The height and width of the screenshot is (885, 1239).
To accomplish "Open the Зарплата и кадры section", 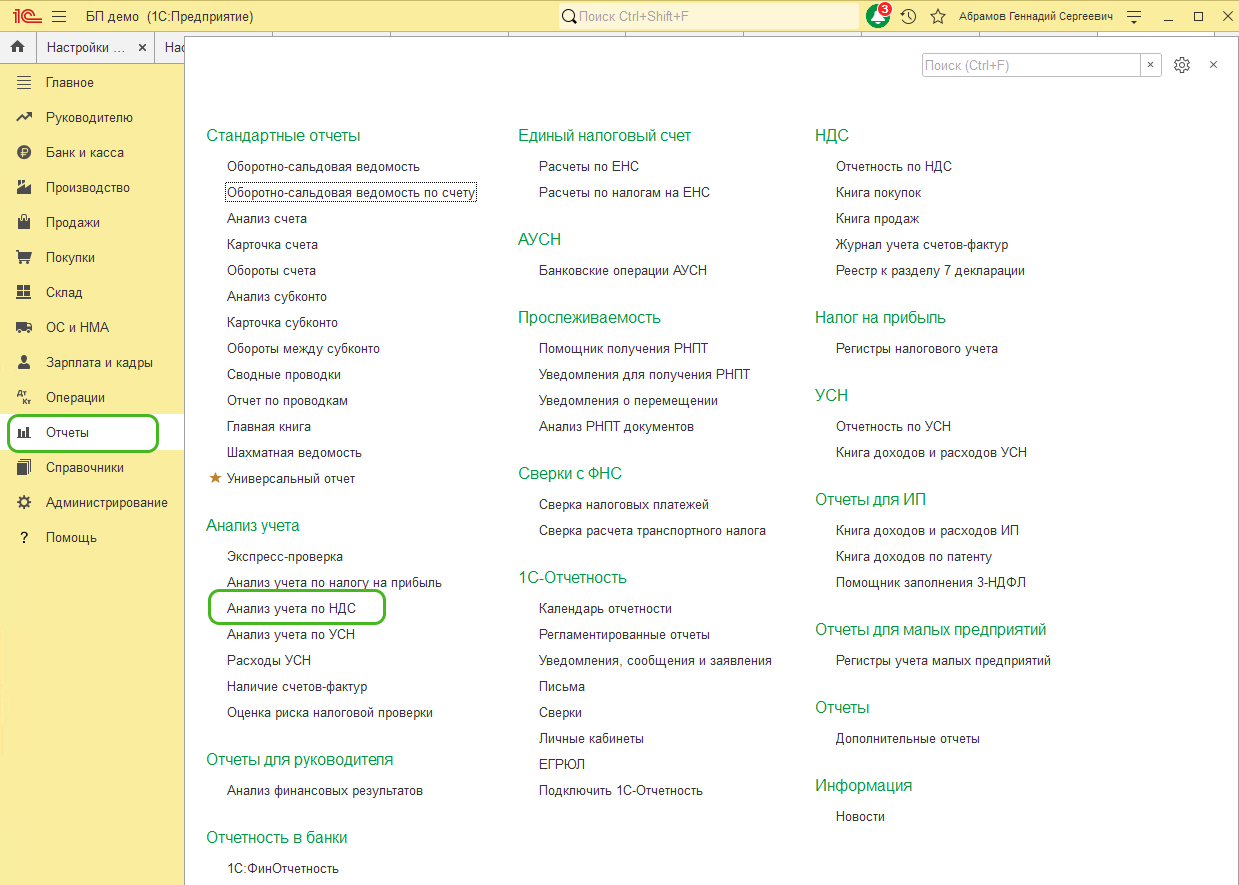I will pos(99,362).
